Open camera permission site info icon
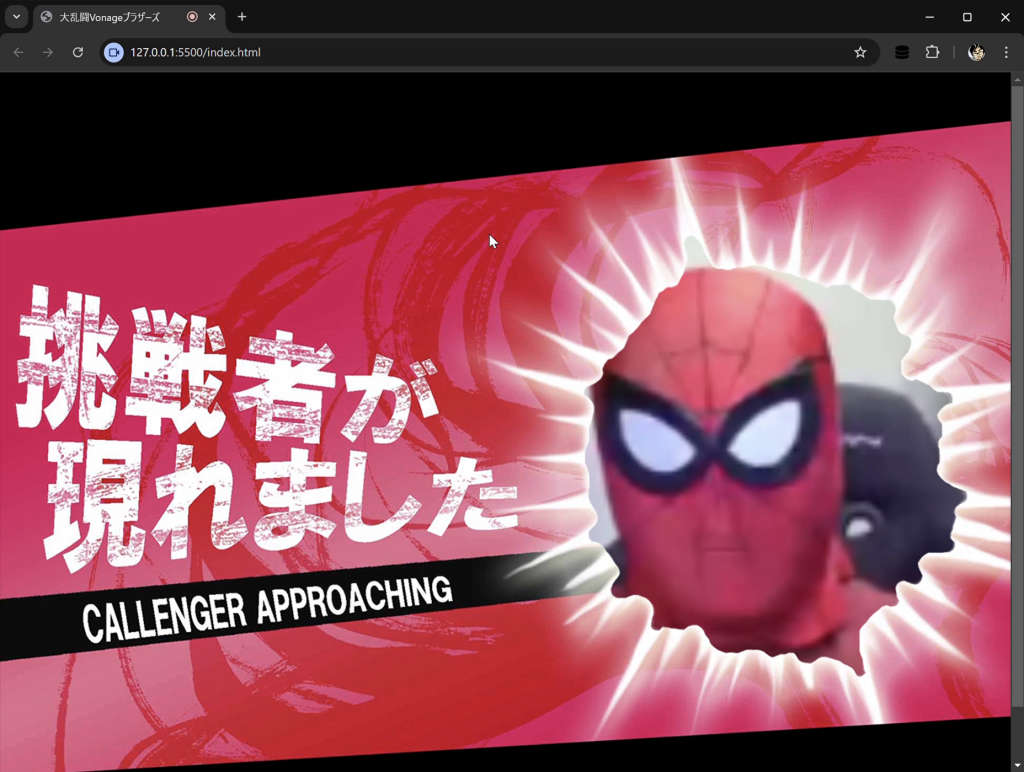 click(114, 52)
